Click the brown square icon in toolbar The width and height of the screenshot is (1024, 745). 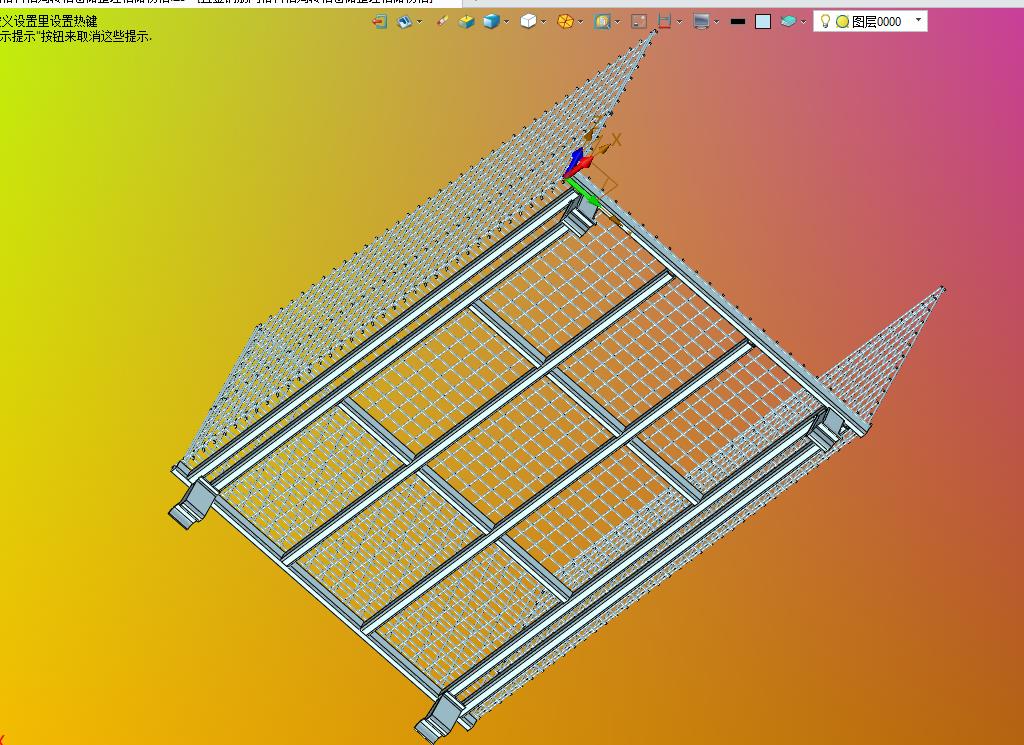click(x=639, y=22)
